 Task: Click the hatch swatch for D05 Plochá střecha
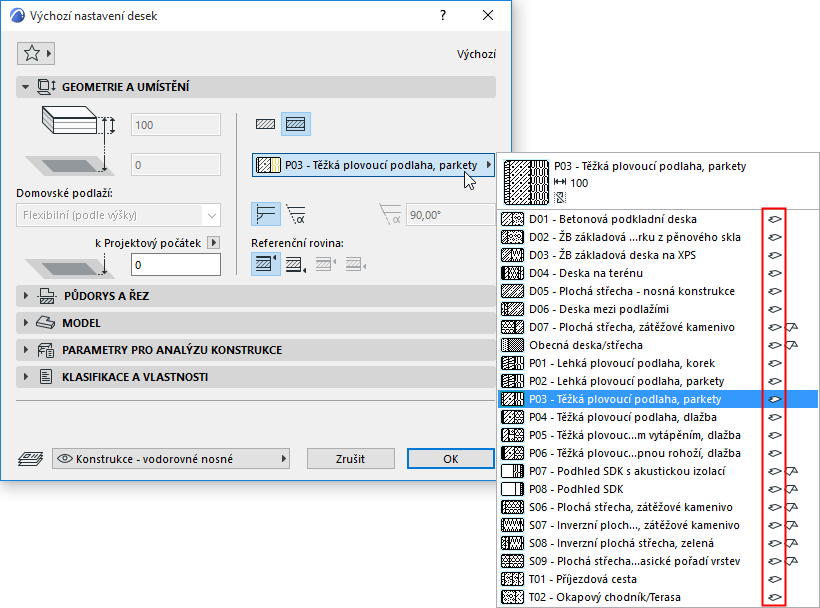point(512,291)
